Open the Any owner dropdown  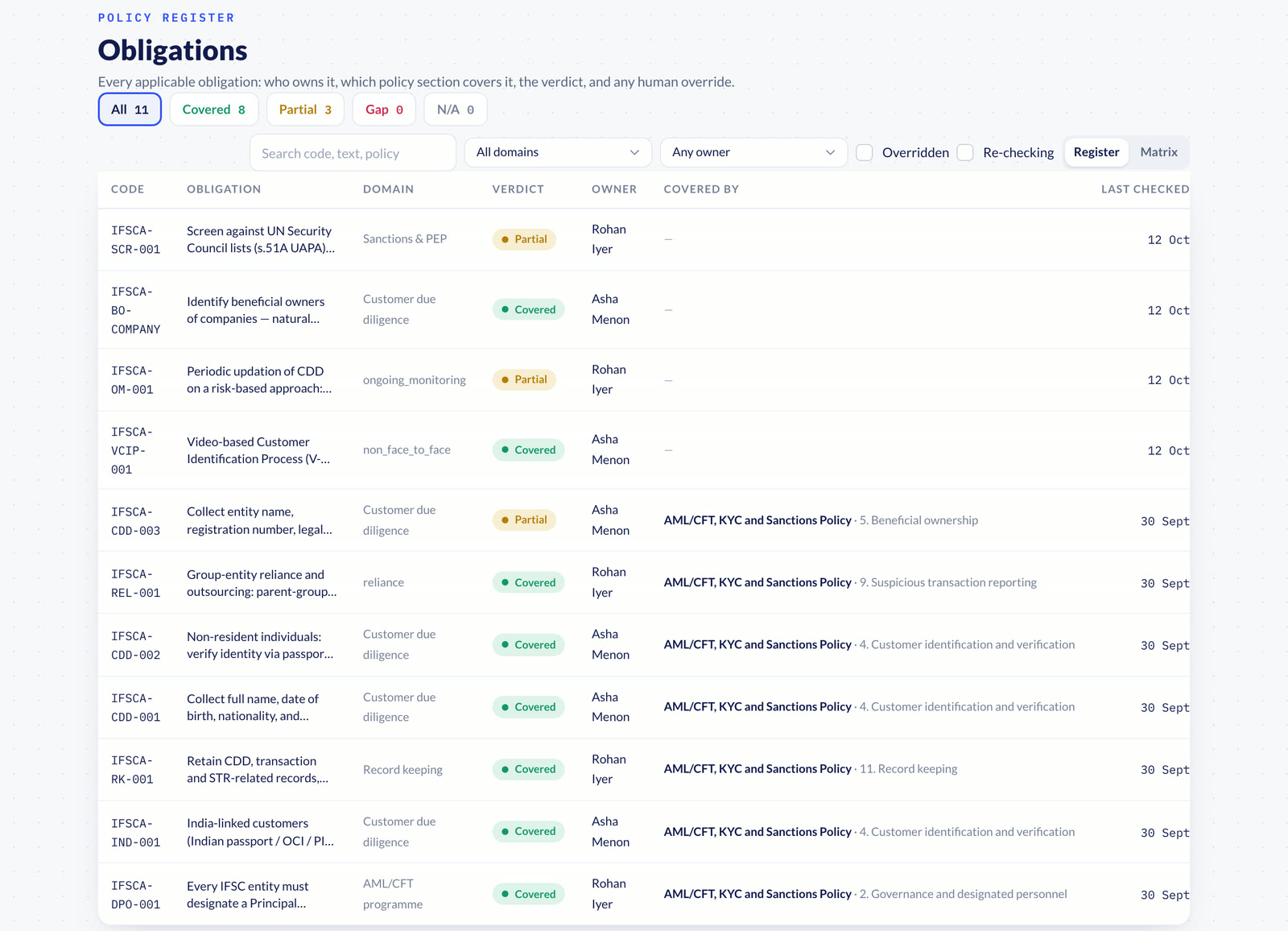coord(753,152)
